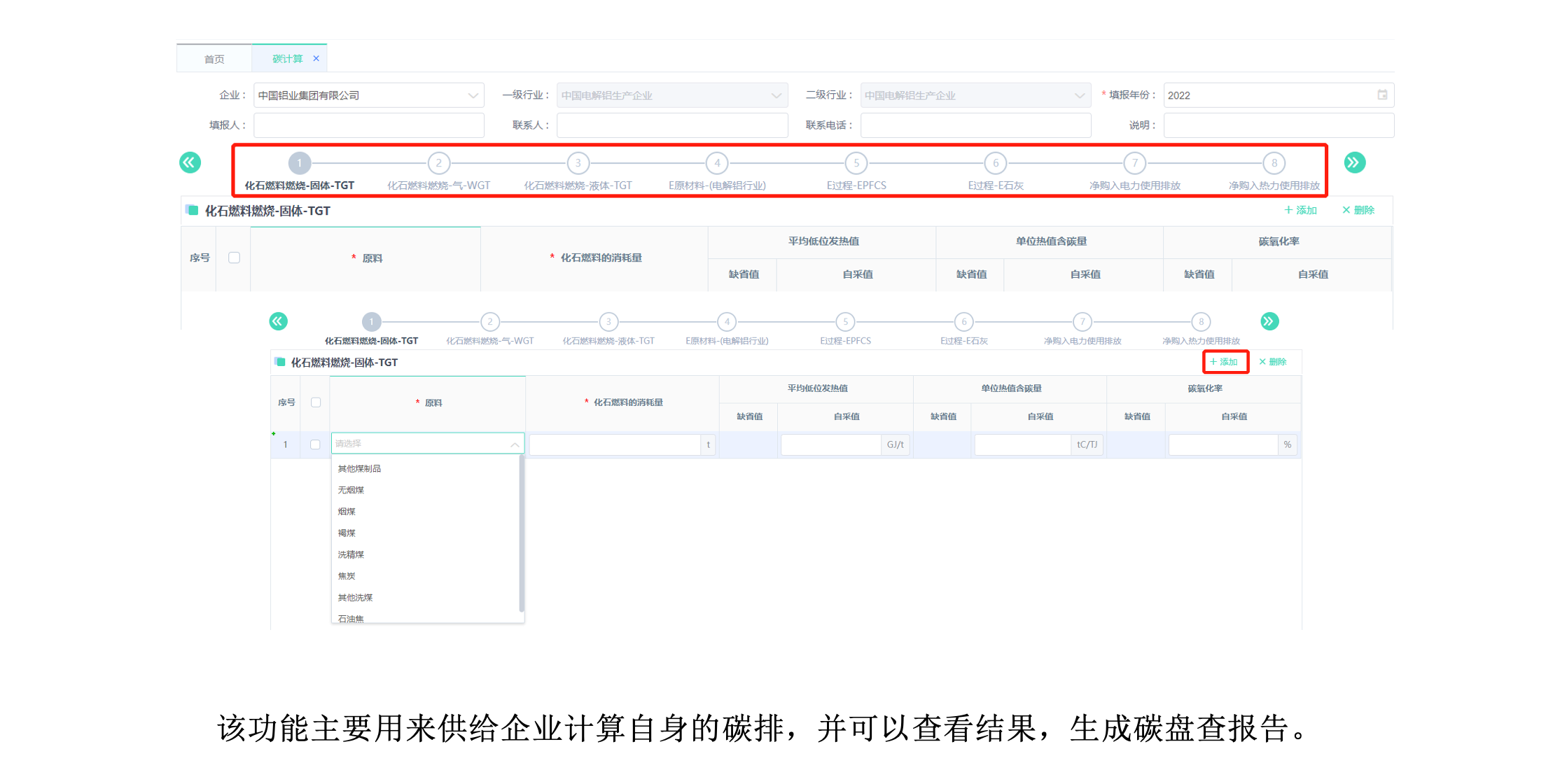Advance the upper wizard with the double-arrow icon

click(x=1354, y=163)
